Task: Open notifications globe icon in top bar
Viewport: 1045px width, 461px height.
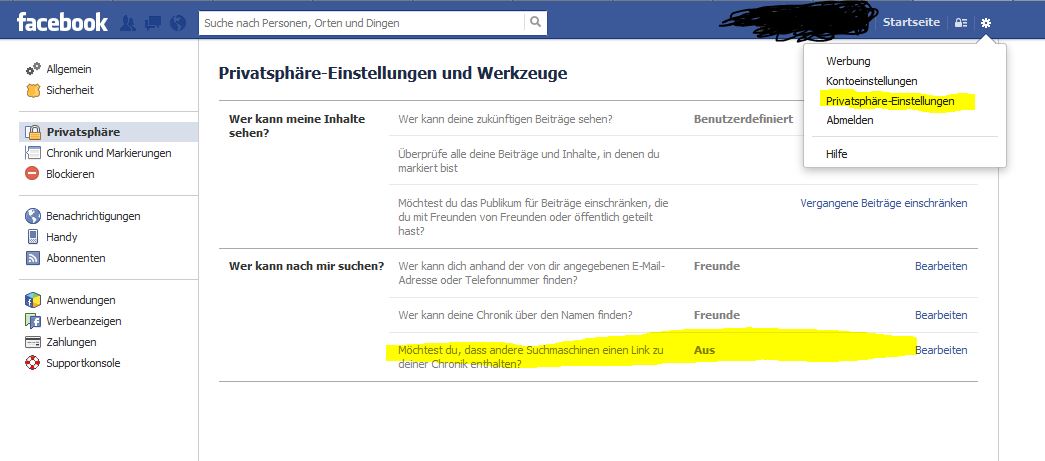Action: point(178,23)
